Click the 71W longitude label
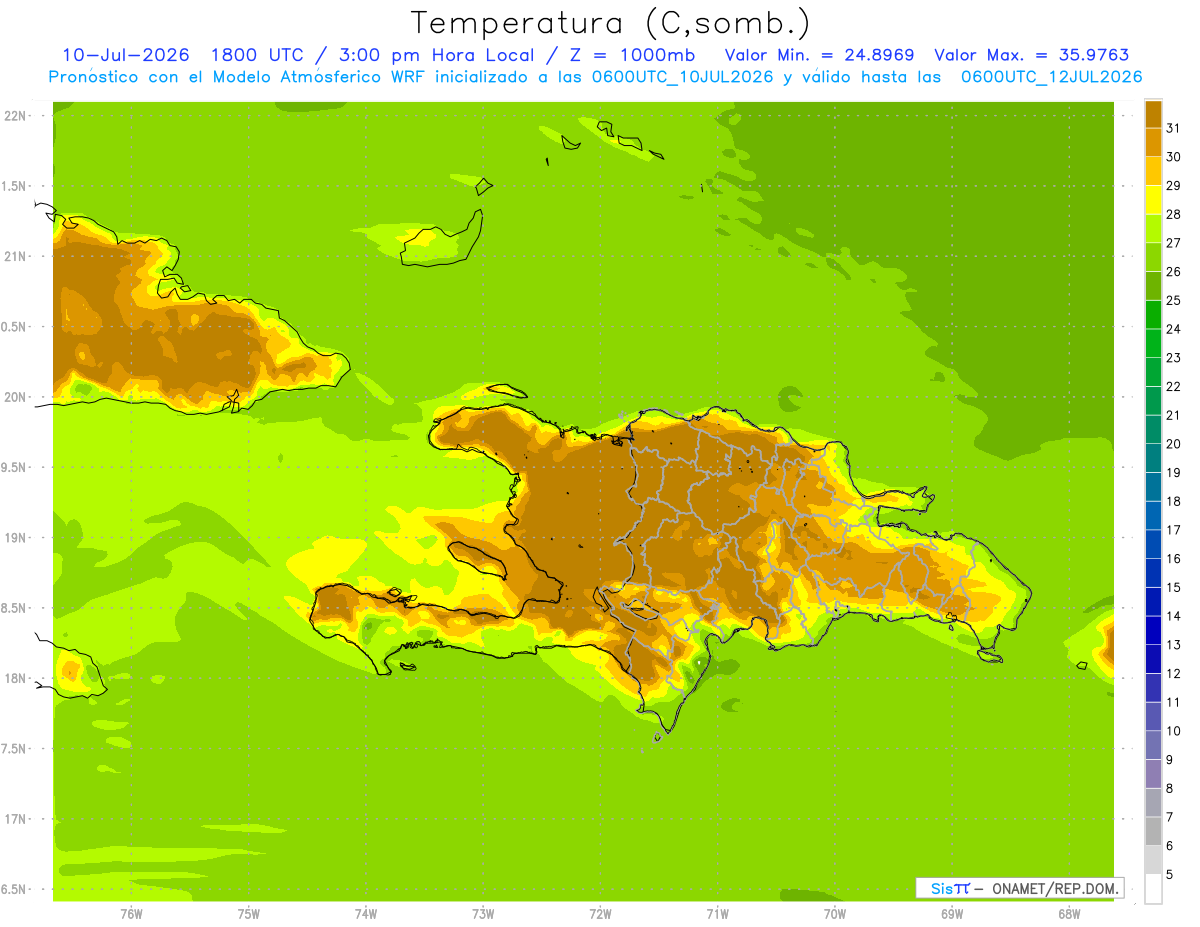This screenshot has height=927, width=1200. point(717,913)
